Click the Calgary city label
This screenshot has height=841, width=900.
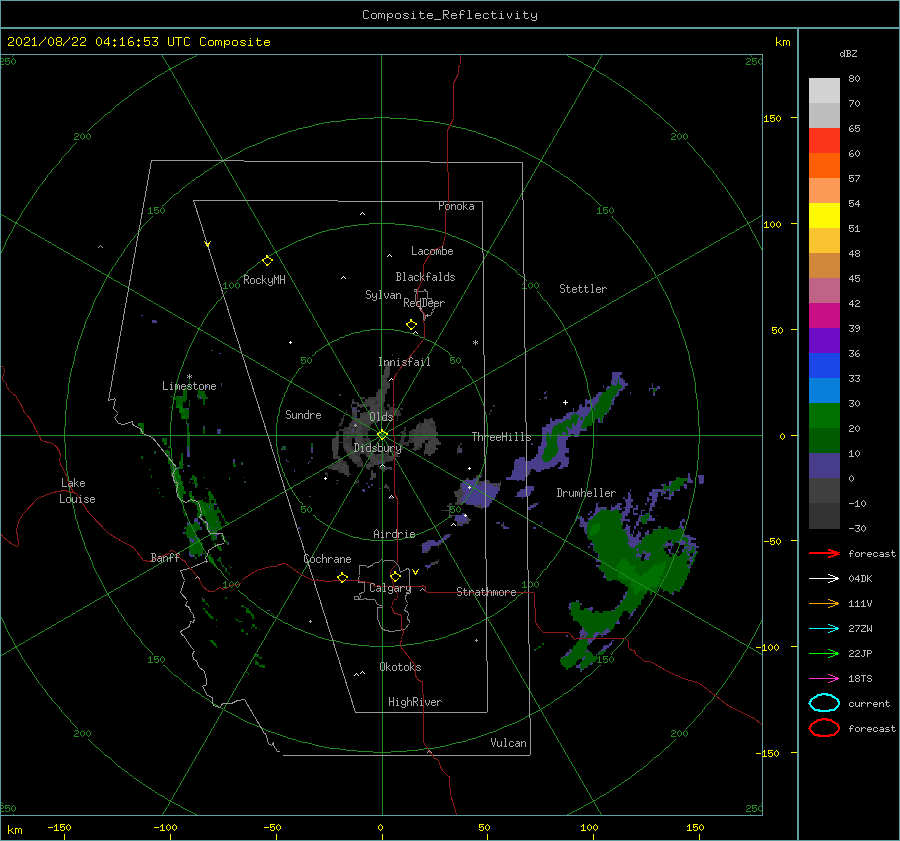coord(390,588)
